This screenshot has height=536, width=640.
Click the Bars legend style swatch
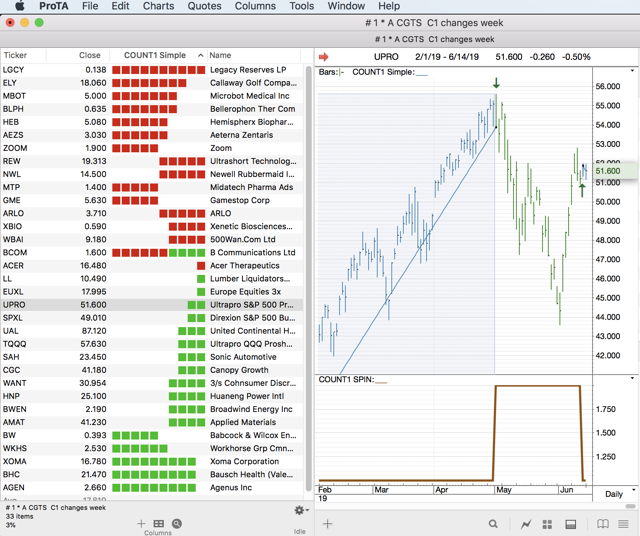(342, 72)
